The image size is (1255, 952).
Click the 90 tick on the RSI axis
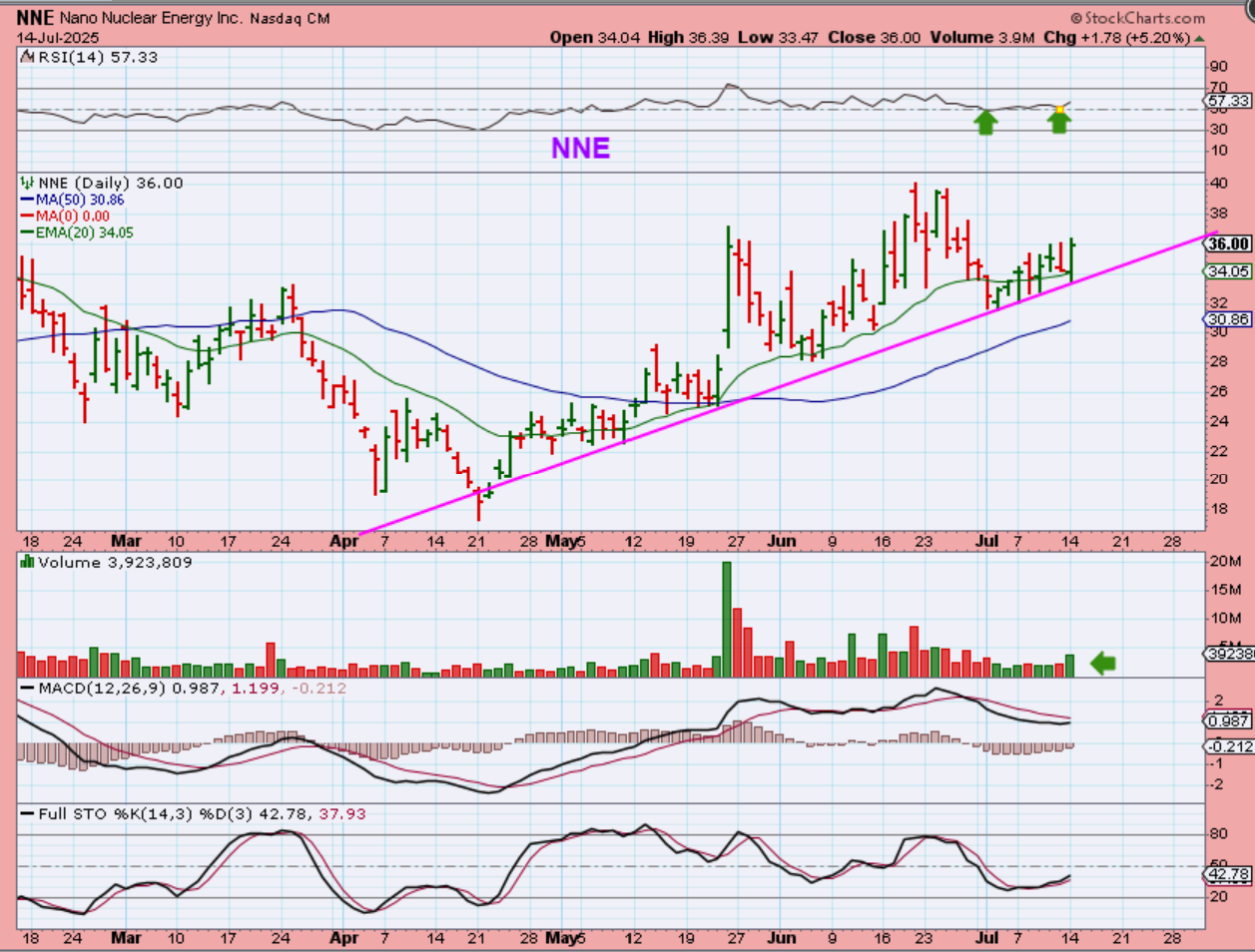tap(1218, 66)
